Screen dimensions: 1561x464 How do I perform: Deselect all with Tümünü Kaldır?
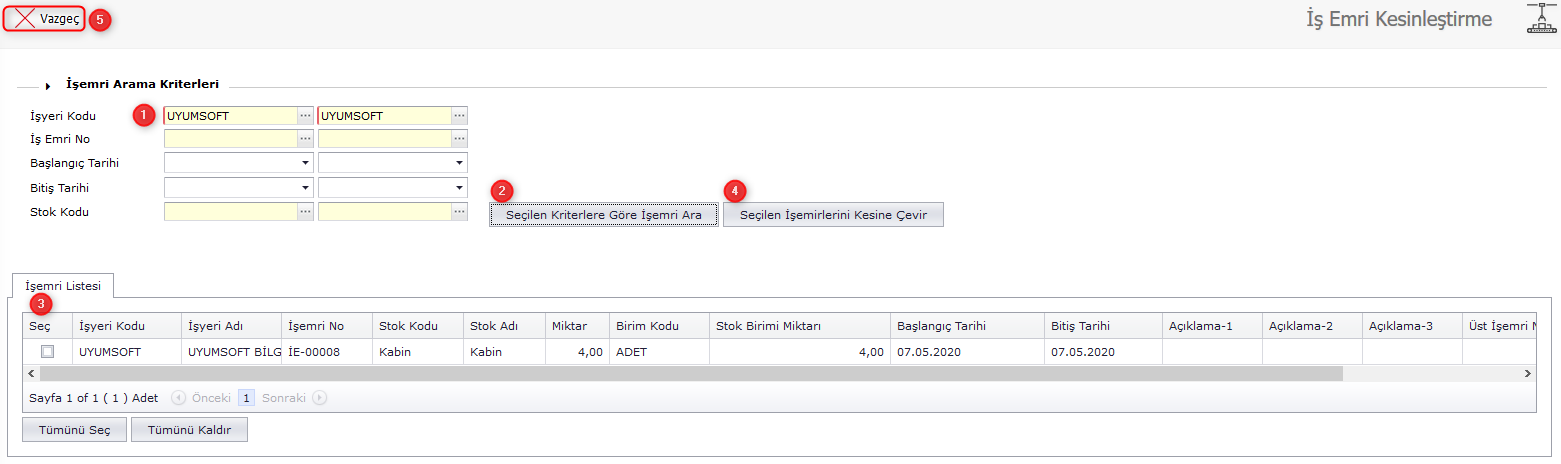(x=189, y=430)
